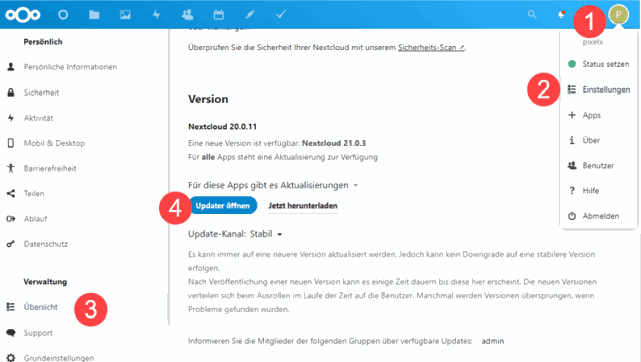Click the list icon beside Übersicht
Viewport: 641px width, 362px height.
point(11,307)
